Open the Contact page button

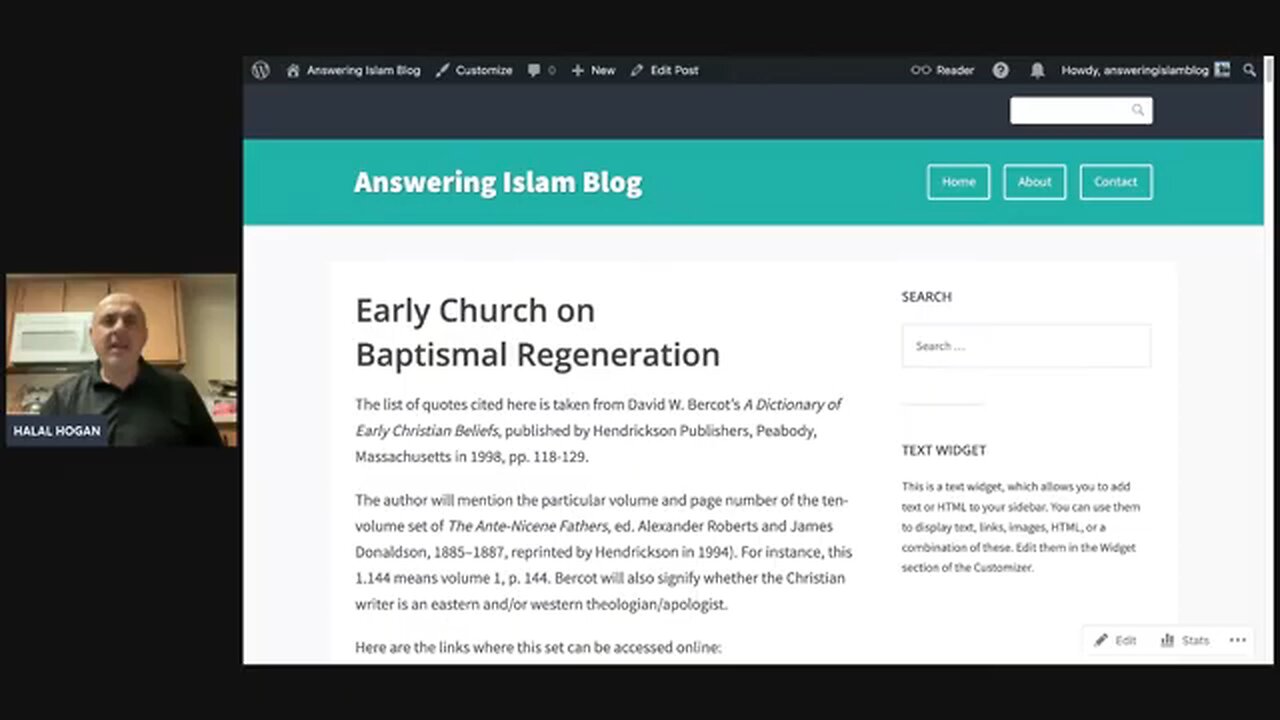click(x=1115, y=182)
